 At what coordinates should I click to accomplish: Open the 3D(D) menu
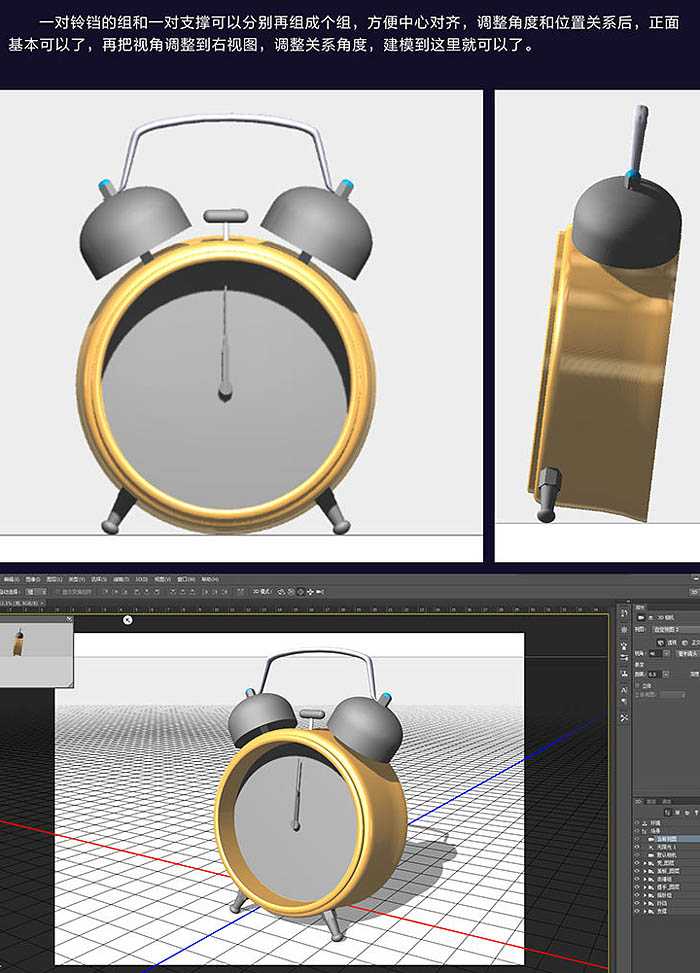[141, 579]
